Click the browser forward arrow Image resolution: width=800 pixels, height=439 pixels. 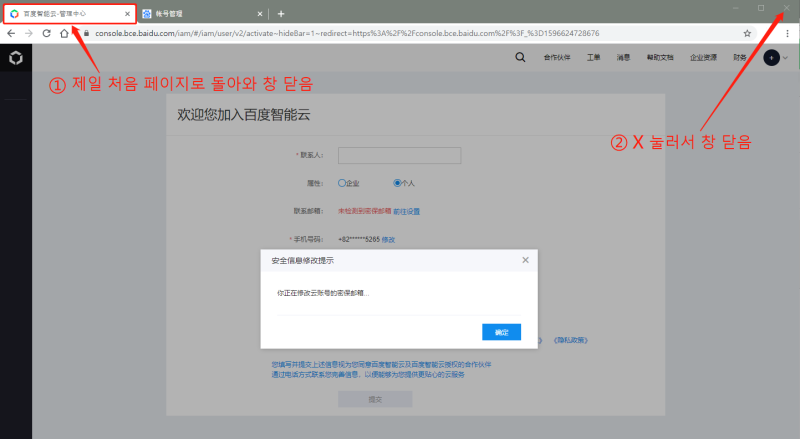pos(29,33)
